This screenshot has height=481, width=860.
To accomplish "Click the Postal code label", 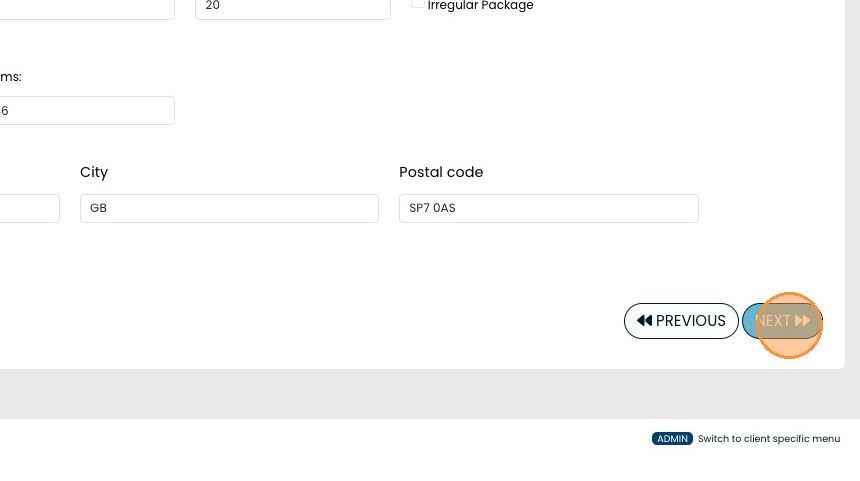I will 441,172.
